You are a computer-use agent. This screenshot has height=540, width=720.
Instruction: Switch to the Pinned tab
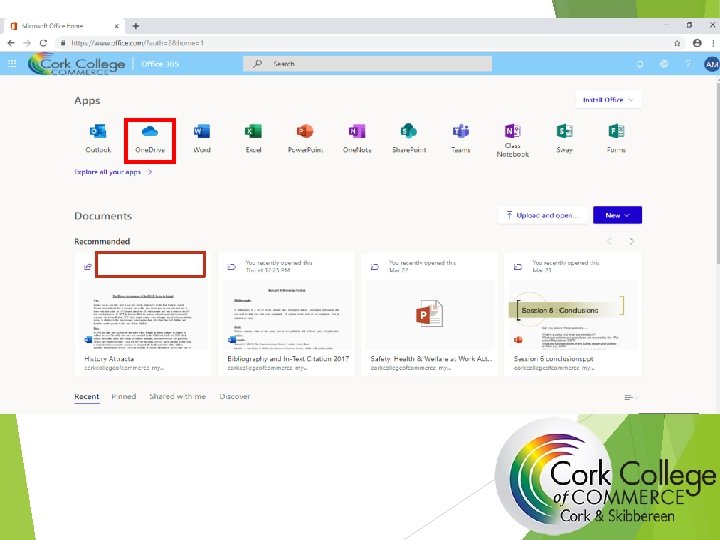[124, 396]
